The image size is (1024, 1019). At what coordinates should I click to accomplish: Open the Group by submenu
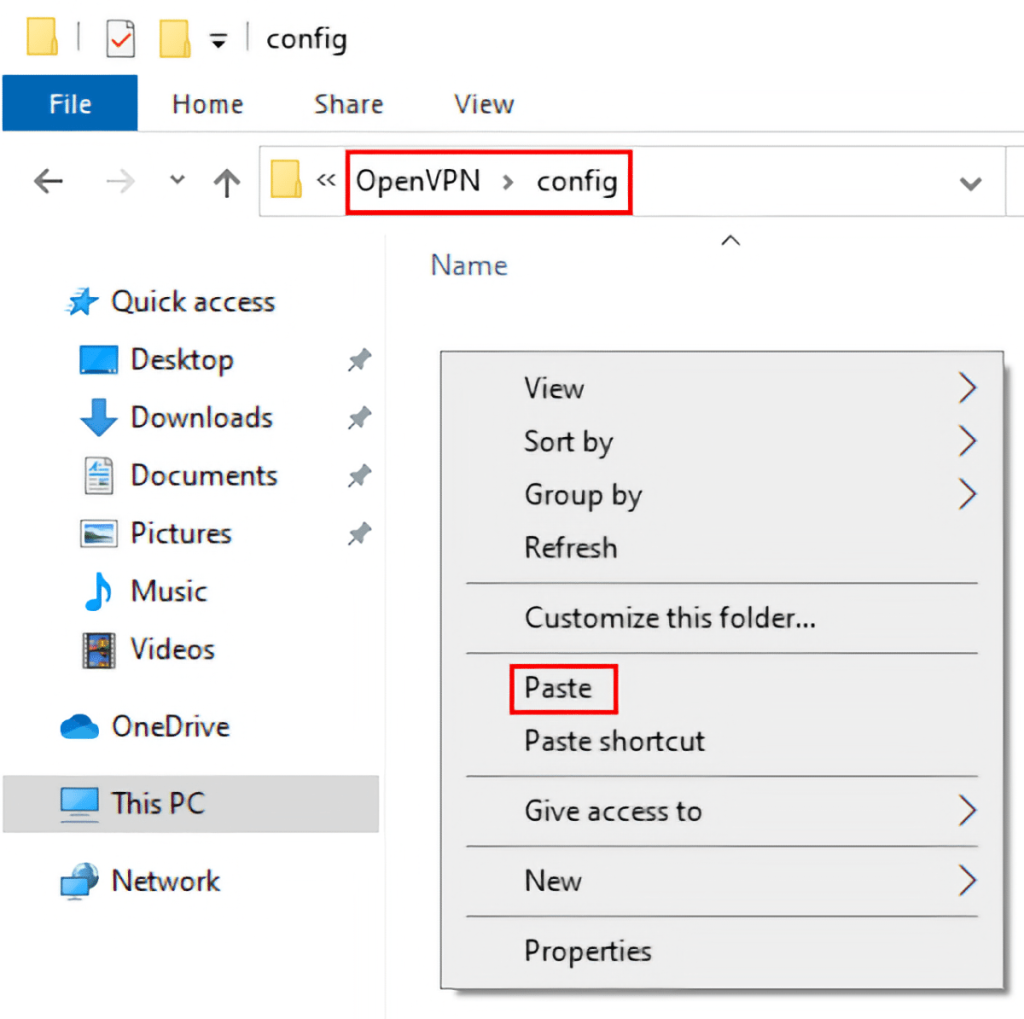(x=722, y=494)
